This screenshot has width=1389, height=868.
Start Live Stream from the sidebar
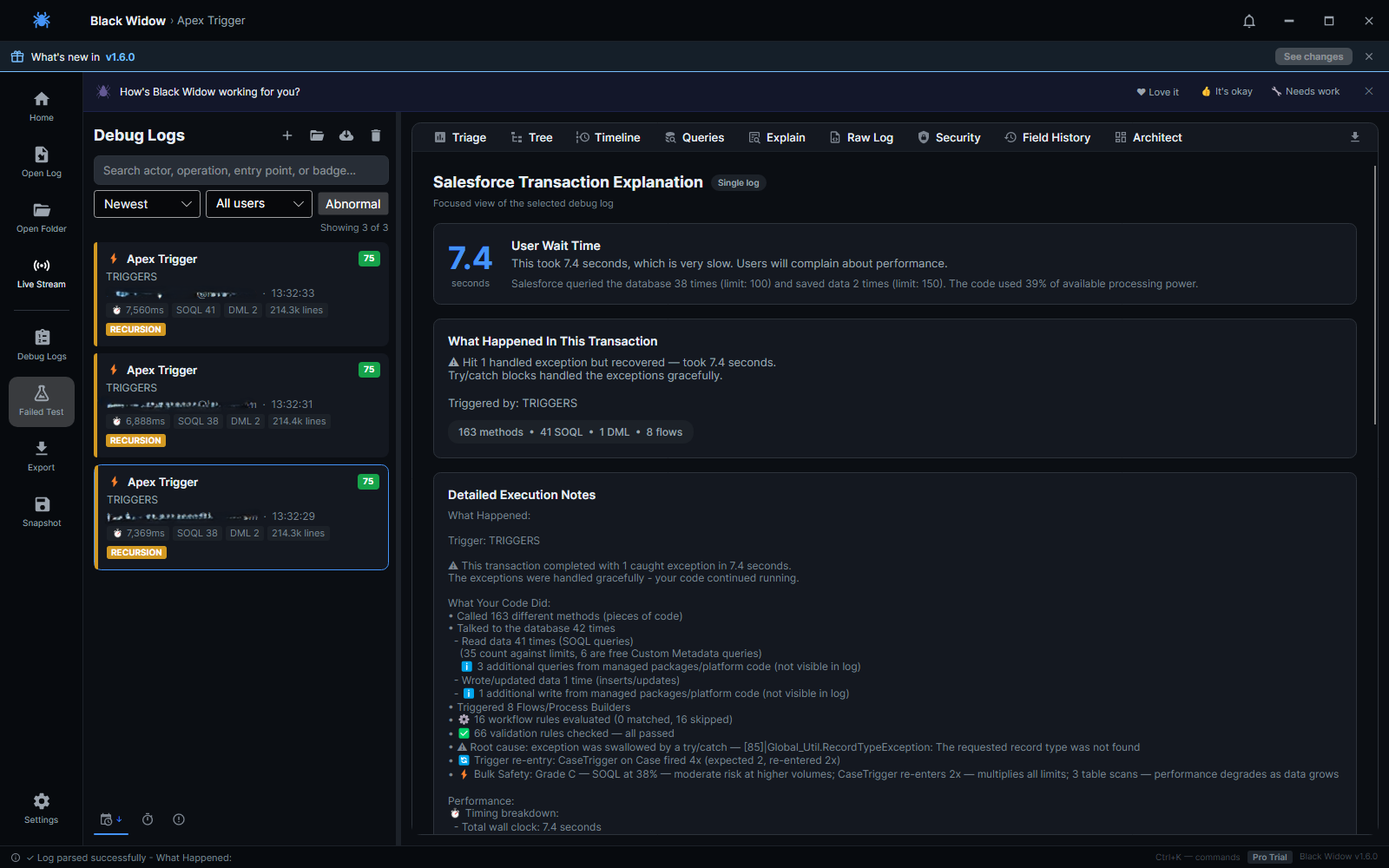pos(42,273)
